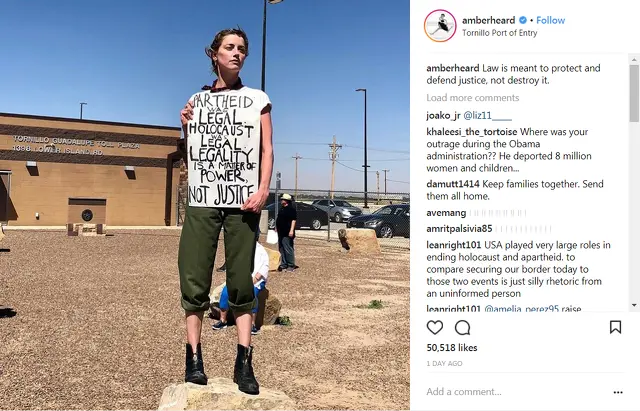
Task: Open Tornillo Port of Entry location
Action: pyautogui.click(x=499, y=33)
